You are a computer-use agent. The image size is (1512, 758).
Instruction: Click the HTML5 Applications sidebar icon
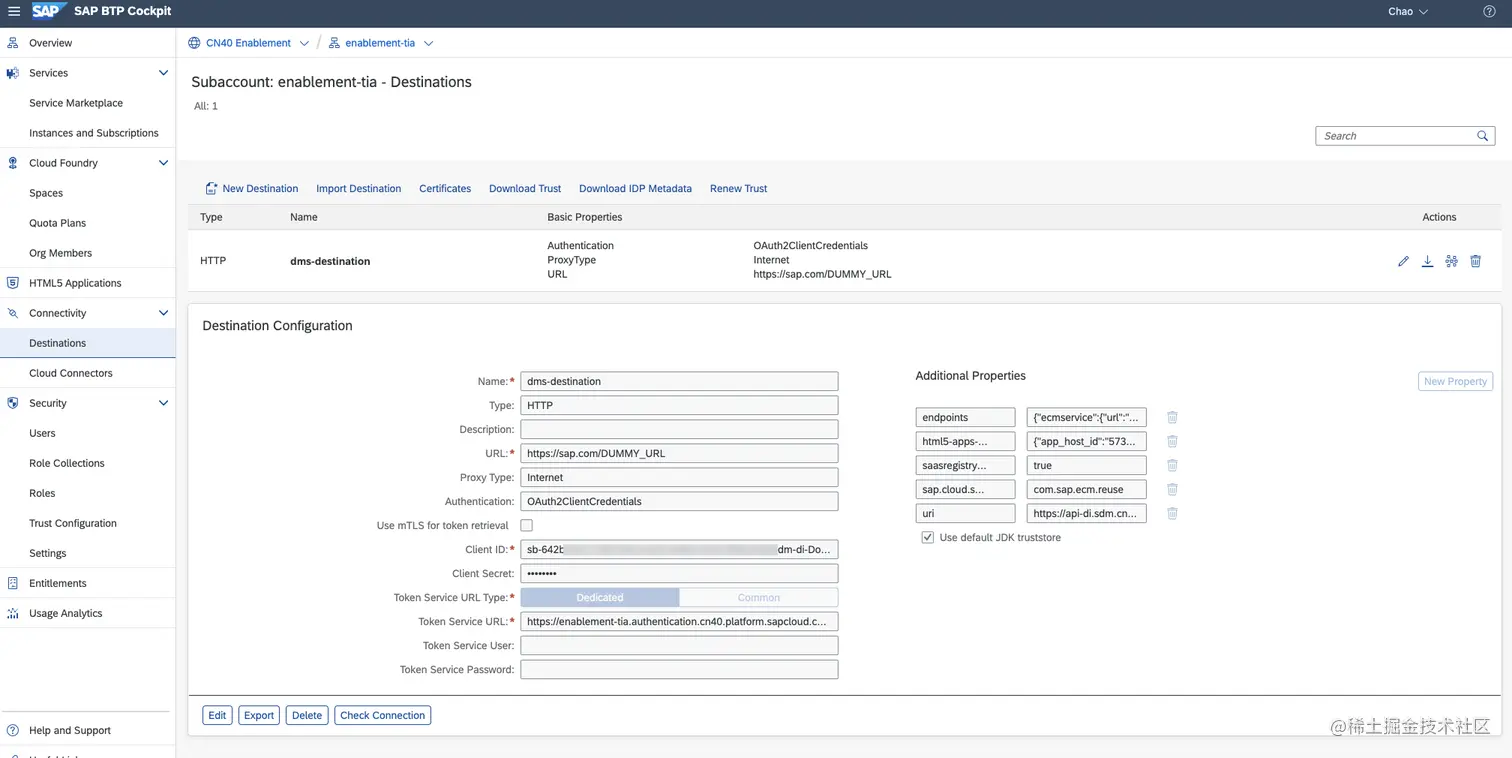13,283
